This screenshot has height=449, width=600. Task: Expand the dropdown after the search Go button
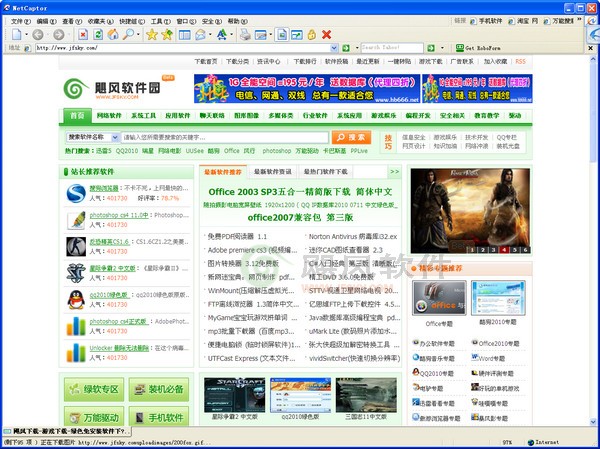442,48
